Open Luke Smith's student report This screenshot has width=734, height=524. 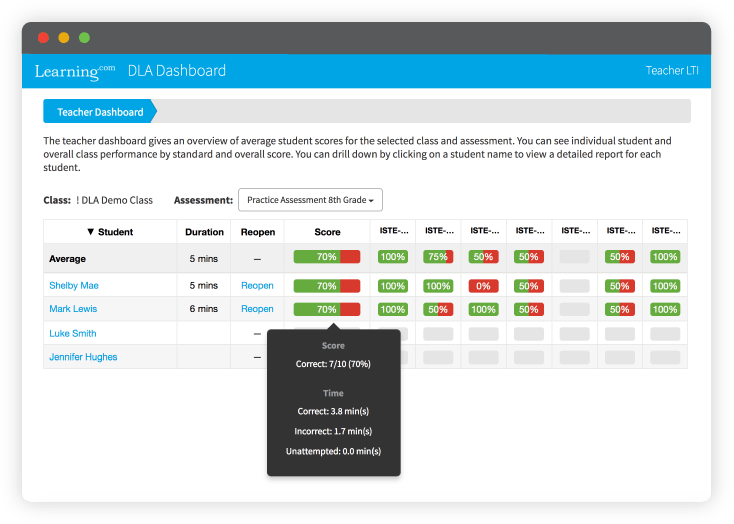tap(73, 333)
